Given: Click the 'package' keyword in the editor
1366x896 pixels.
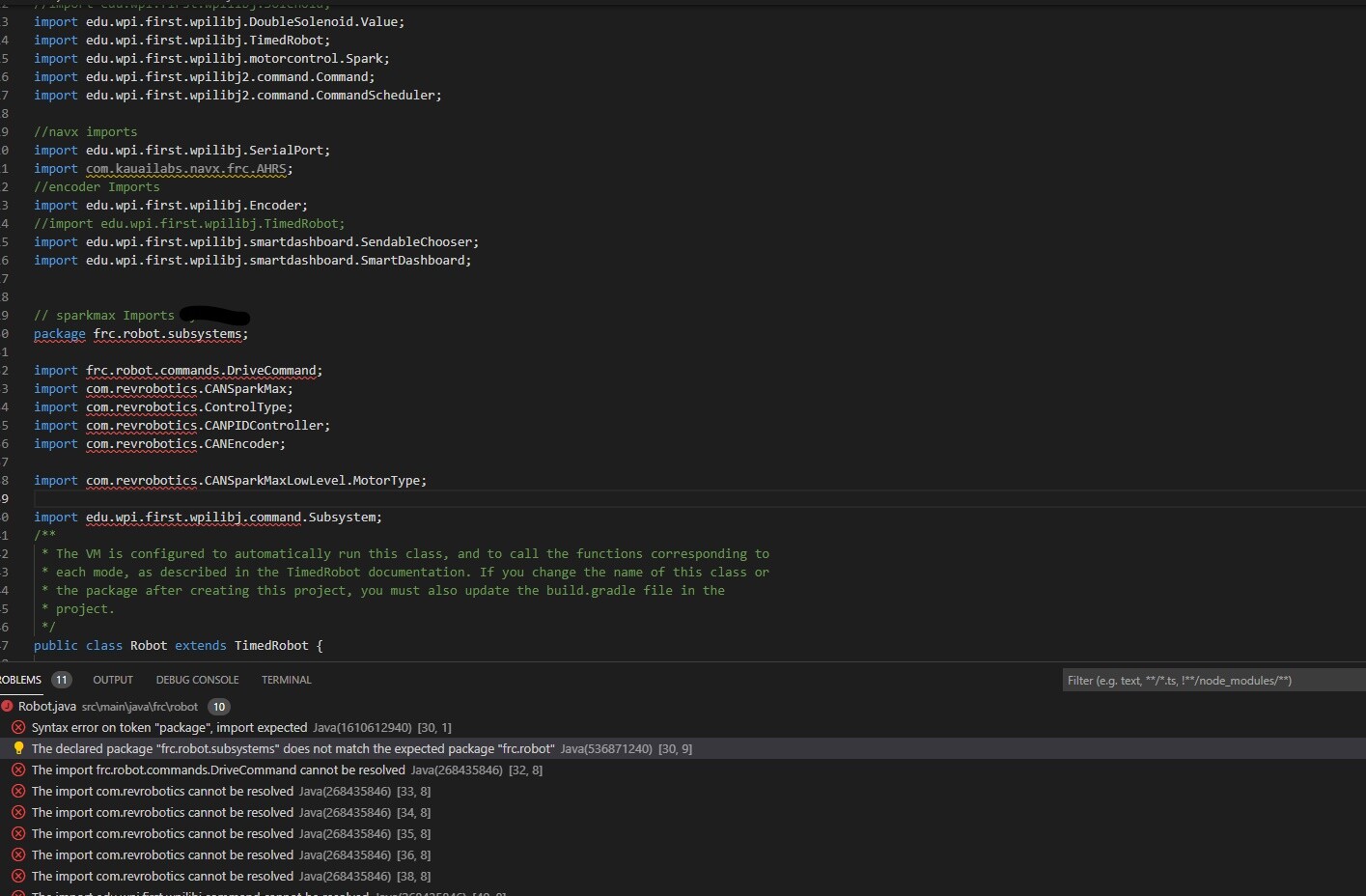Looking at the screenshot, I should (x=60, y=333).
